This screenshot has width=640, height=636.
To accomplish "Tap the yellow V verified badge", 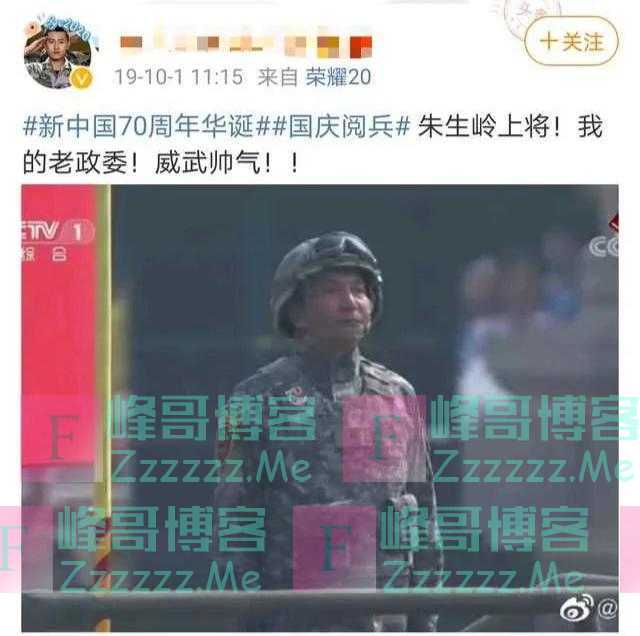I will tap(82, 78).
